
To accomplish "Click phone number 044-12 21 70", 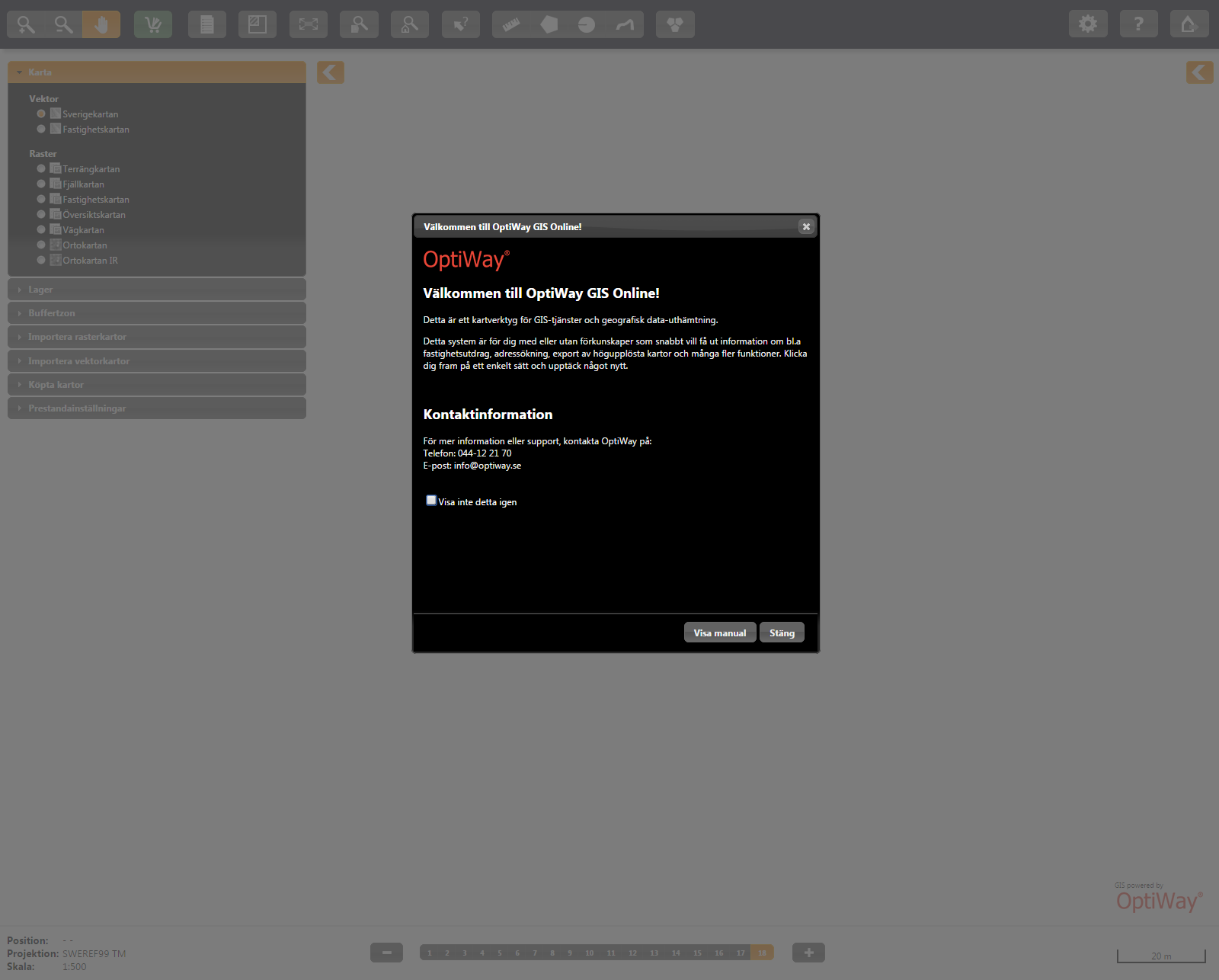I will (x=485, y=453).
